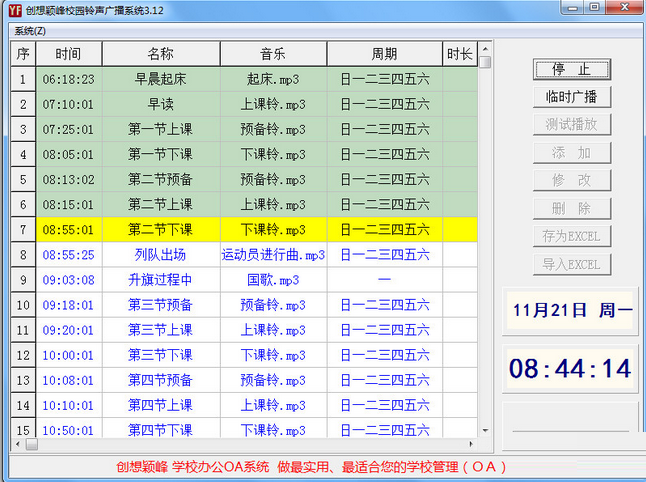The height and width of the screenshot is (482, 646).
Task: Click row number 15 header
Action: click(x=23, y=428)
